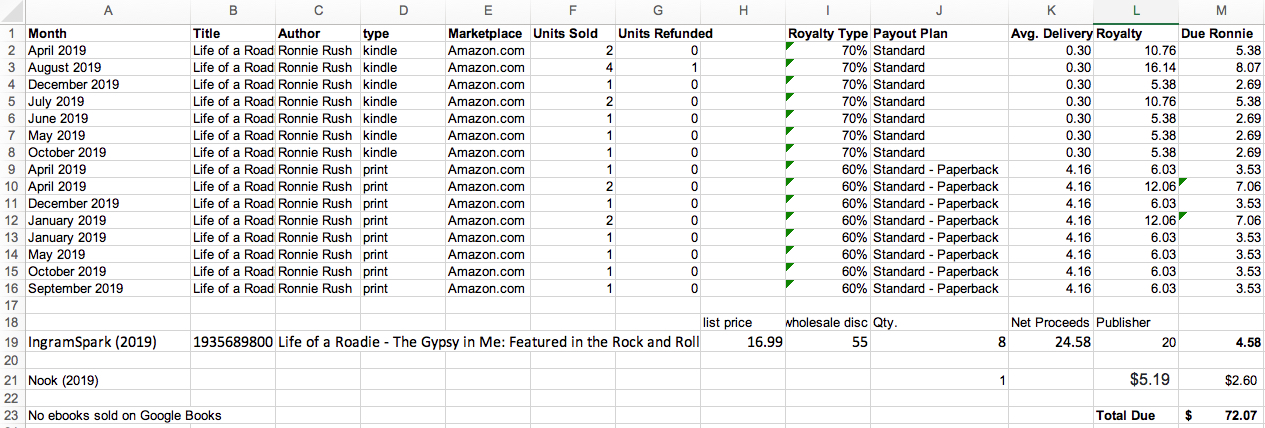Select column L header
The width and height of the screenshot is (1265, 428).
(x=1137, y=11)
